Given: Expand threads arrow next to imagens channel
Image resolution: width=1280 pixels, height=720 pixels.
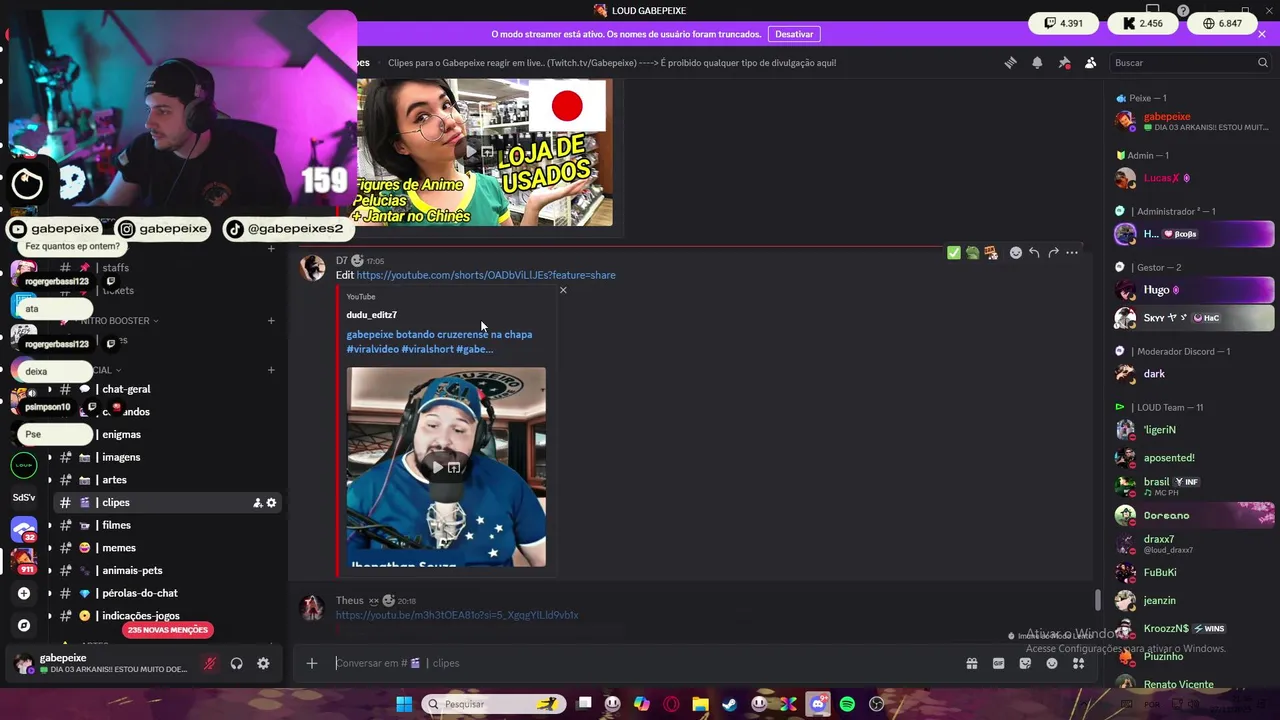Looking at the screenshot, I should [50, 457].
